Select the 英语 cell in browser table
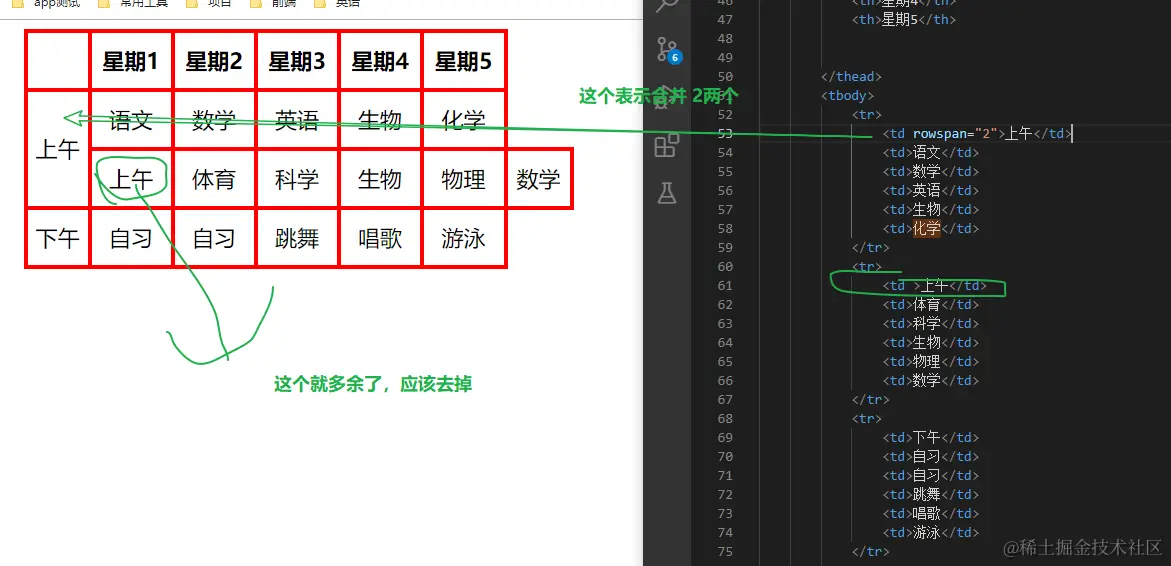 pos(296,119)
